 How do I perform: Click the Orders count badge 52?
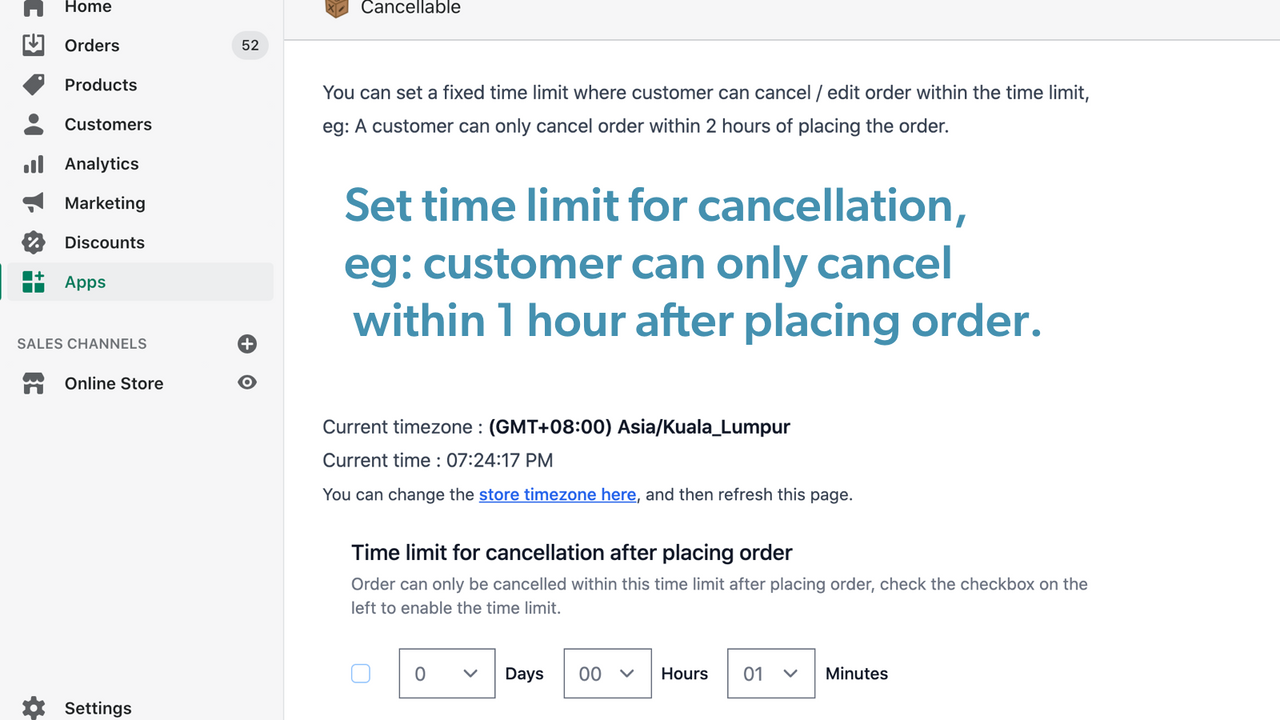(x=250, y=45)
